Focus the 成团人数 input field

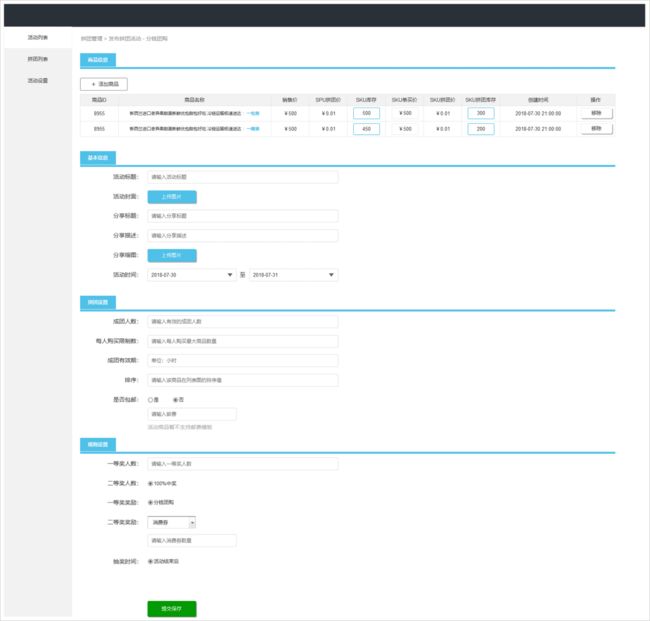pyautogui.click(x=243, y=322)
